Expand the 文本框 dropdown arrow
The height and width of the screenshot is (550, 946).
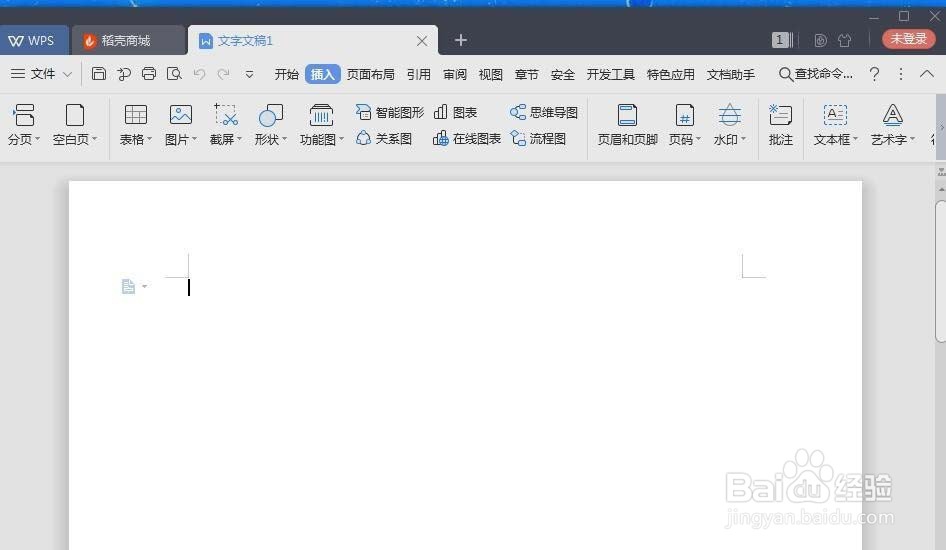856,139
